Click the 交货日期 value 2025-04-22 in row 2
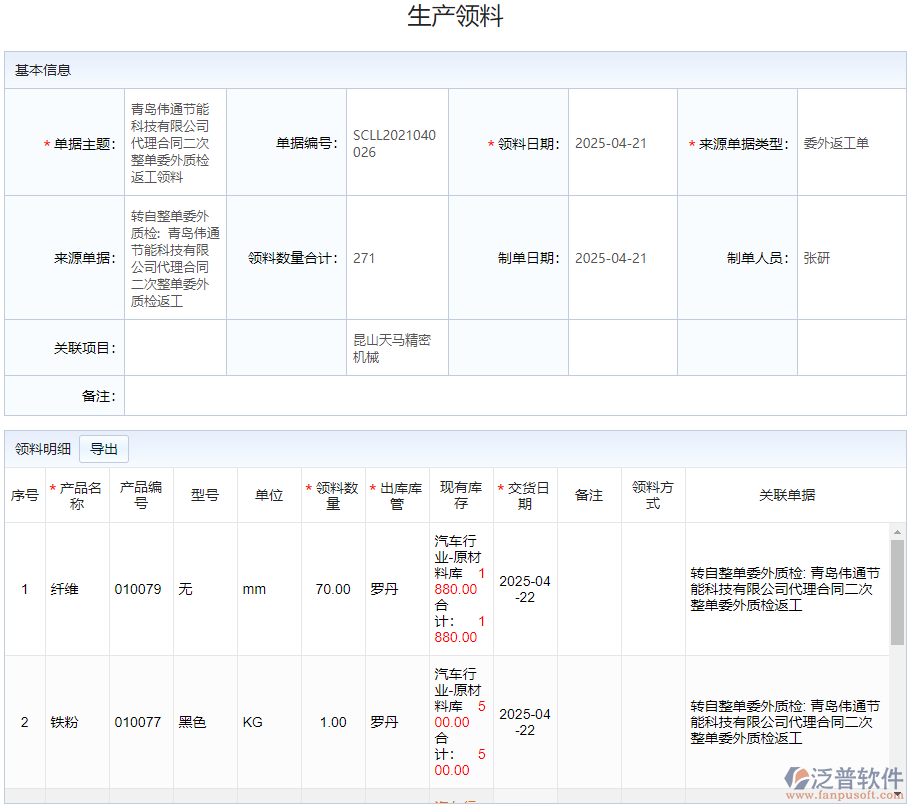 click(x=524, y=722)
